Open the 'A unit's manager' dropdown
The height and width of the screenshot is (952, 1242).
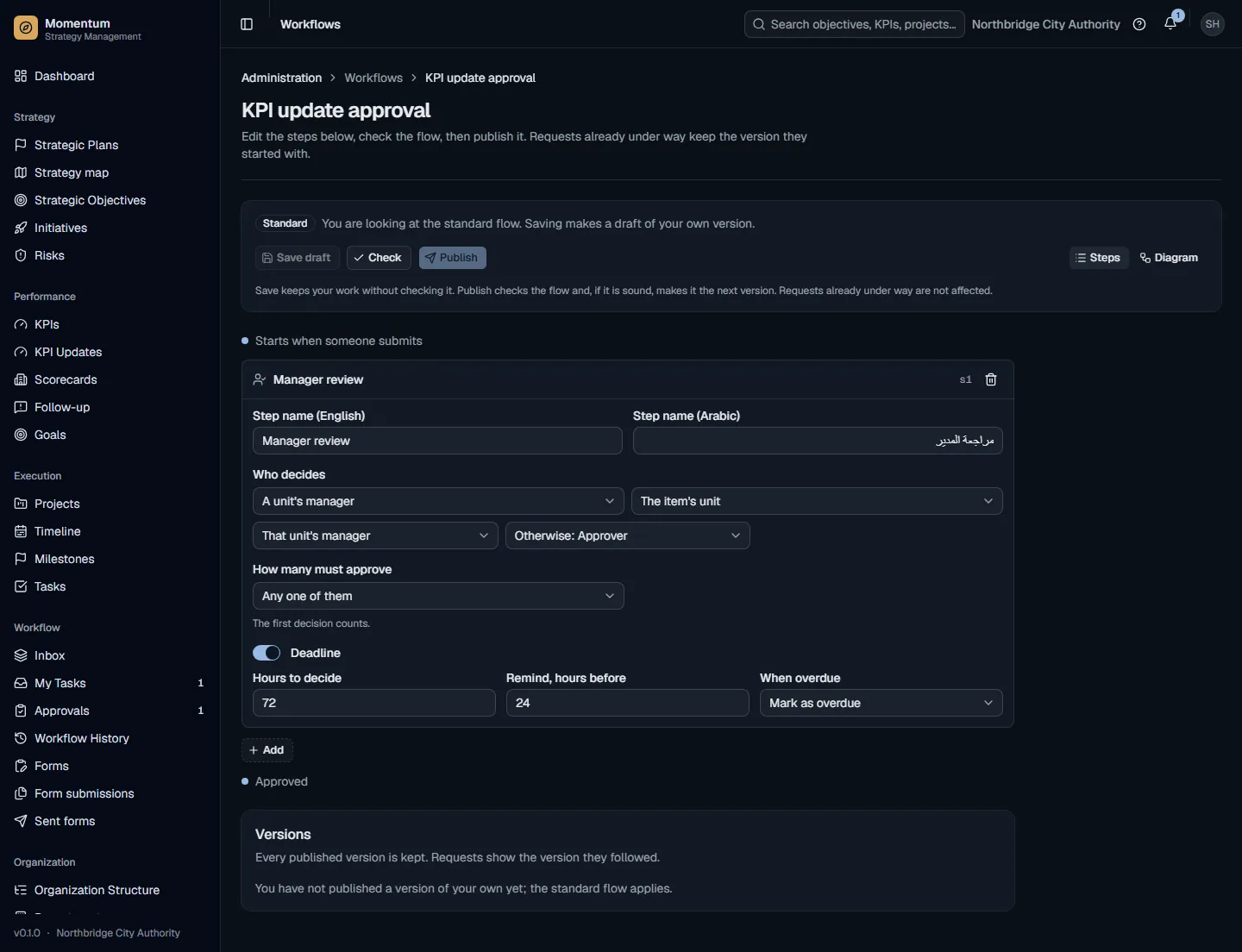point(438,501)
